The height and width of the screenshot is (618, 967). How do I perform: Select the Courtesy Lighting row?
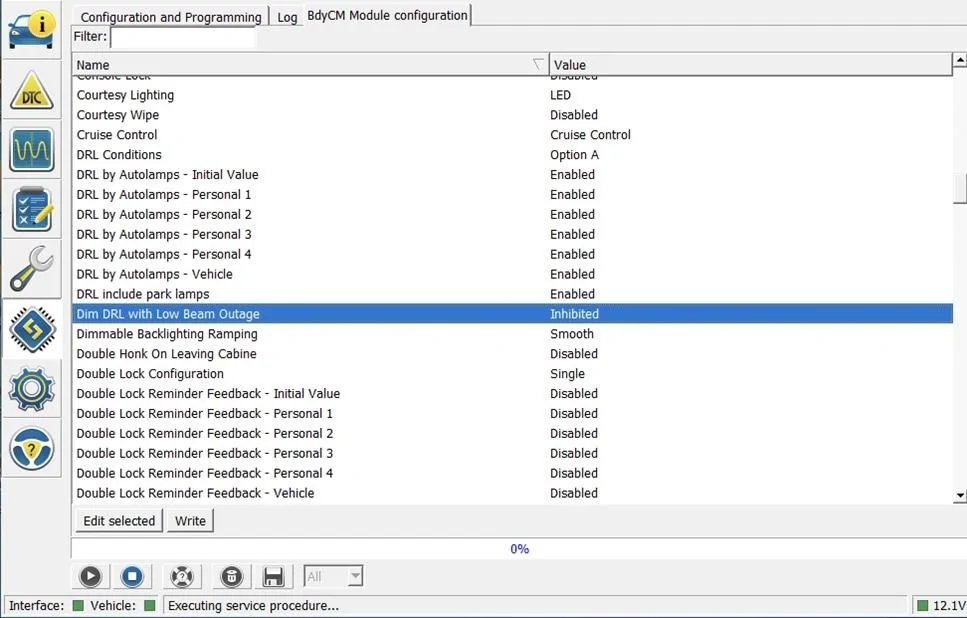click(x=512, y=95)
